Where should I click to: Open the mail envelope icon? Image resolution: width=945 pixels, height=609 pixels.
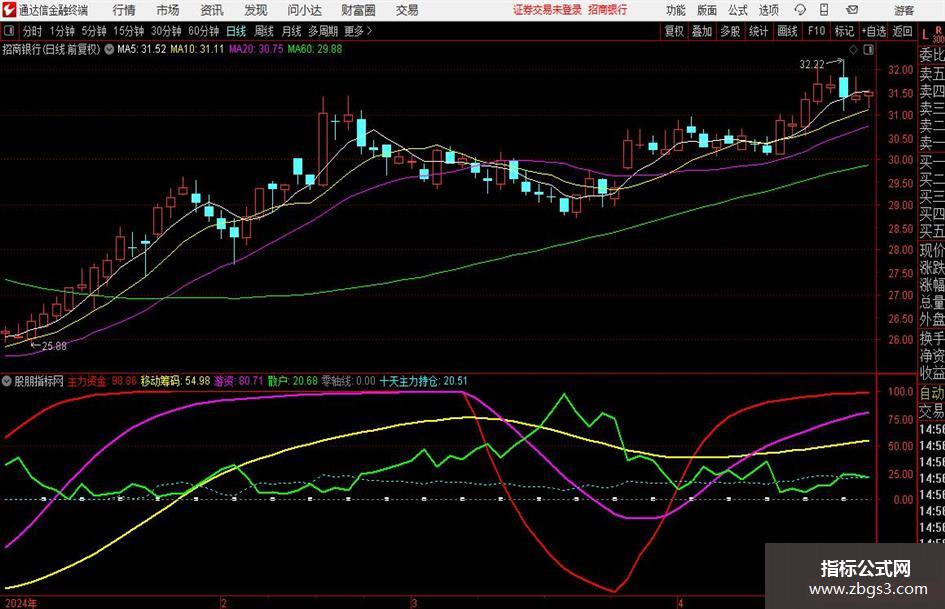click(x=852, y=10)
